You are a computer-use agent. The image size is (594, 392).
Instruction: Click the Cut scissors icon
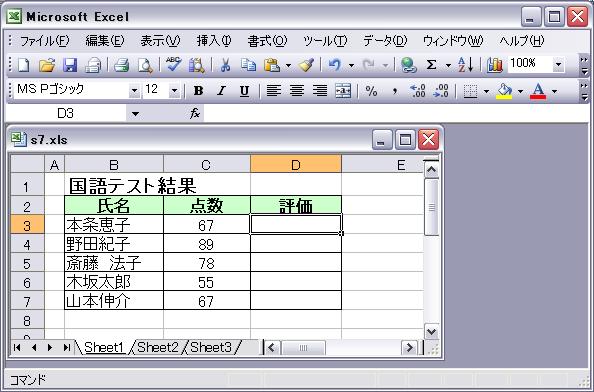coord(225,65)
